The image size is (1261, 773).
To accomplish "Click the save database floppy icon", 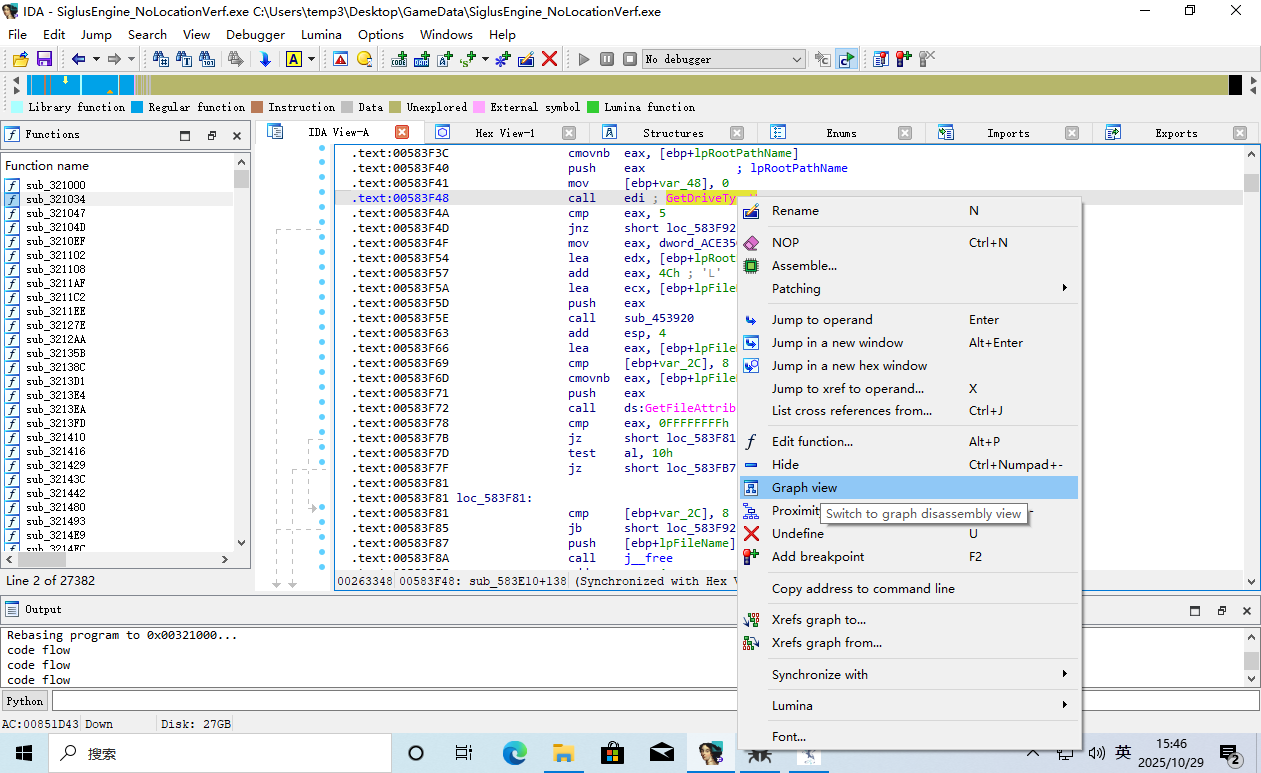I will click(44, 60).
